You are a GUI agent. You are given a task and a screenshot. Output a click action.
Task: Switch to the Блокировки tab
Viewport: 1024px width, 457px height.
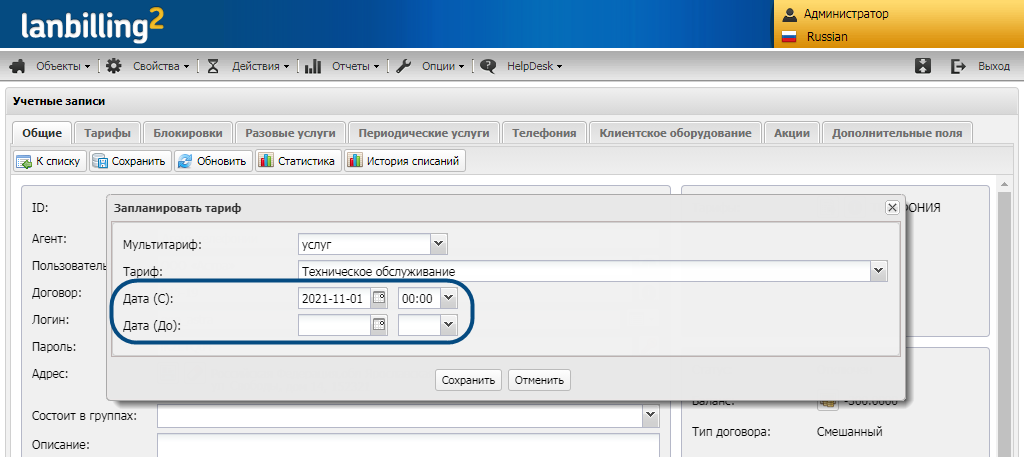click(188, 133)
